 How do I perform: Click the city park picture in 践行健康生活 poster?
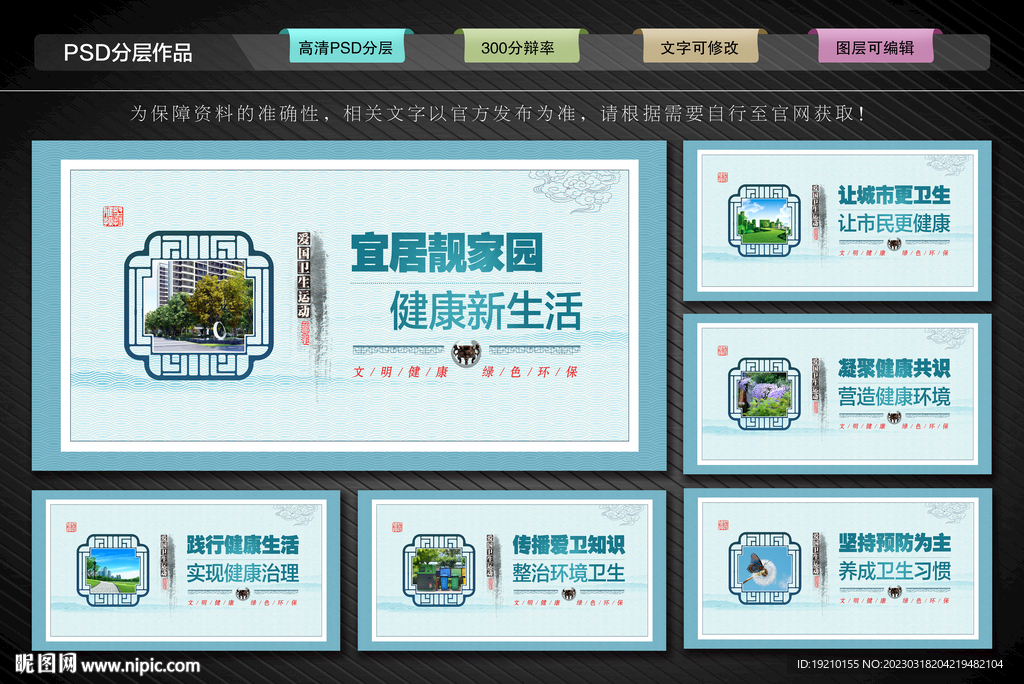pyautogui.click(x=112, y=570)
